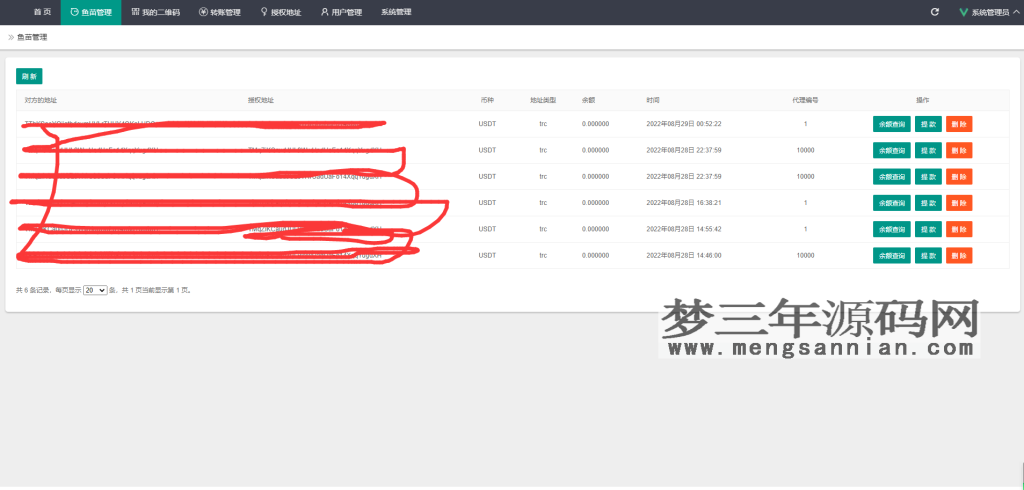Open the 首页 home menu item

(42, 12)
